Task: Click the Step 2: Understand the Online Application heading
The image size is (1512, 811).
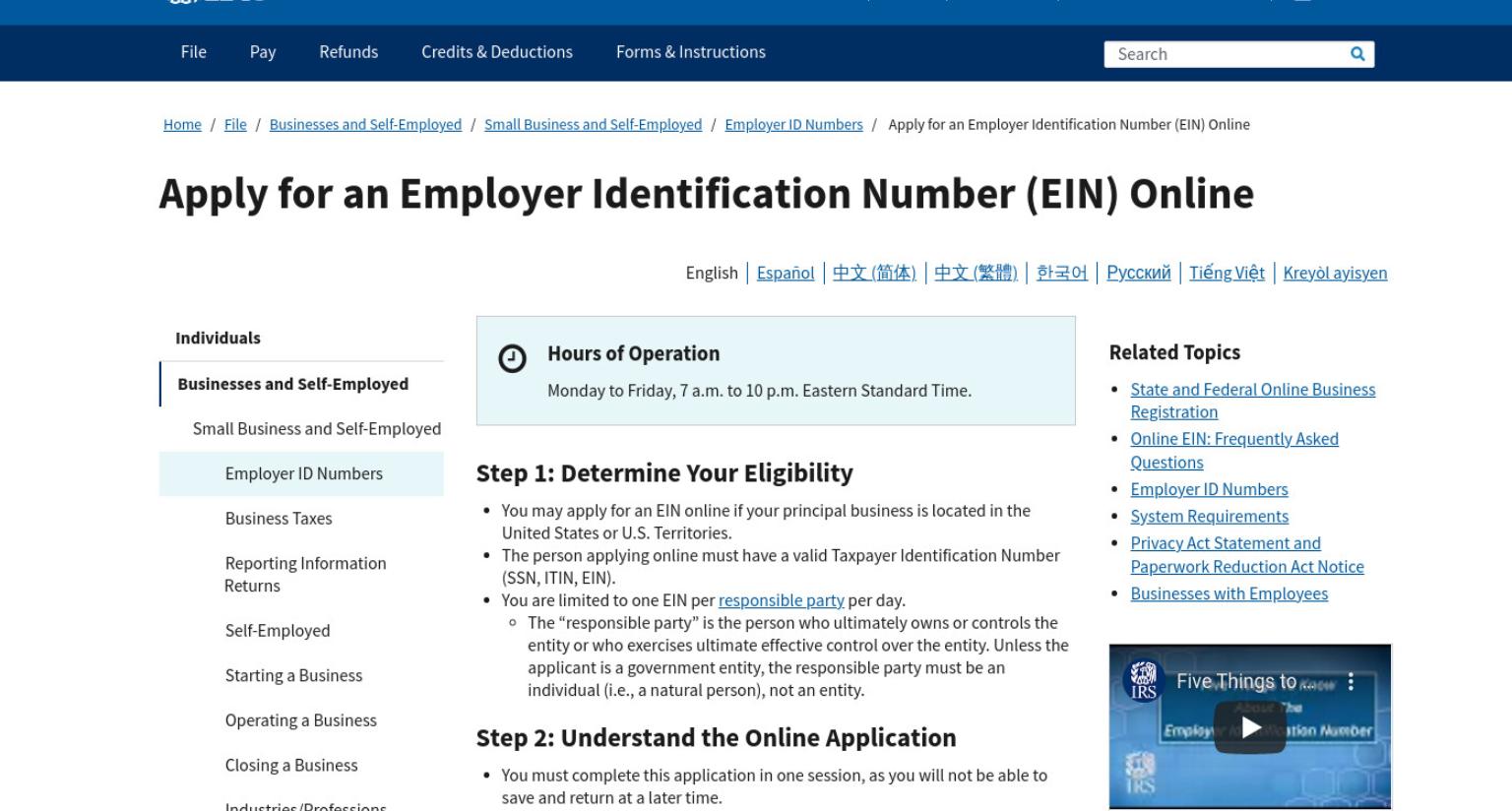Action: pos(716,738)
